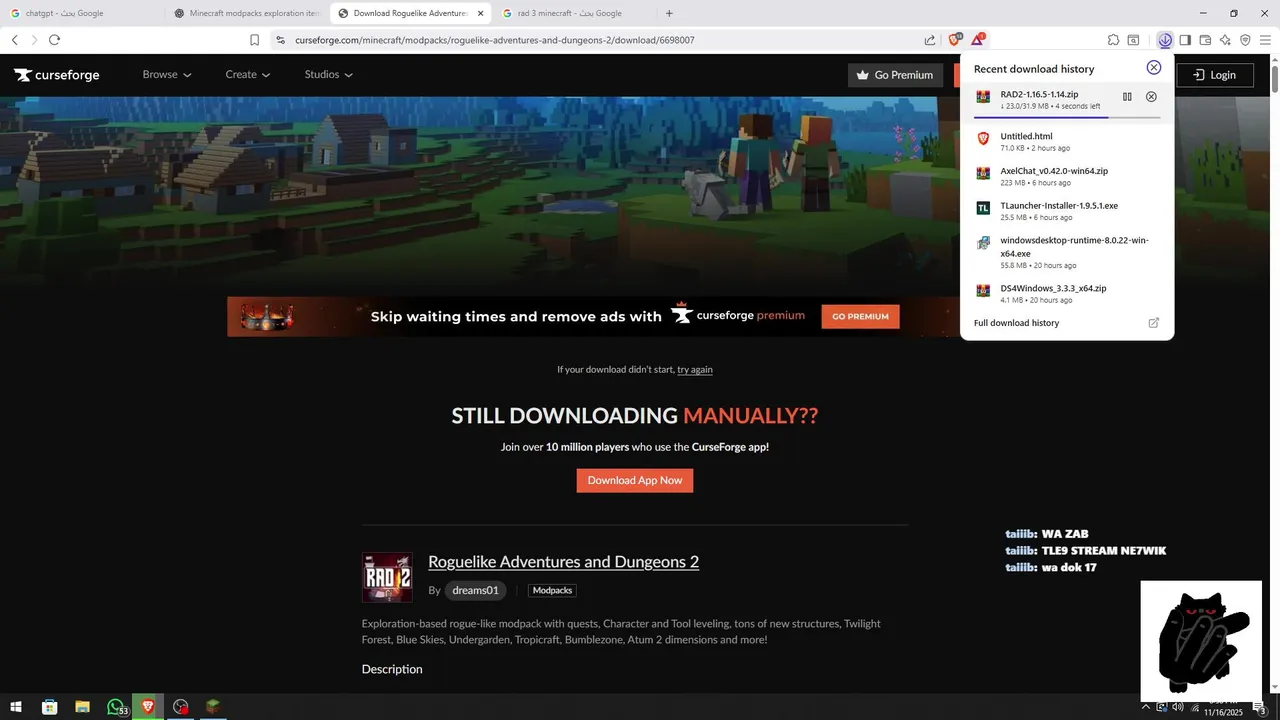The image size is (1280, 720).
Task: Click the Modpacks category tag
Action: click(552, 591)
